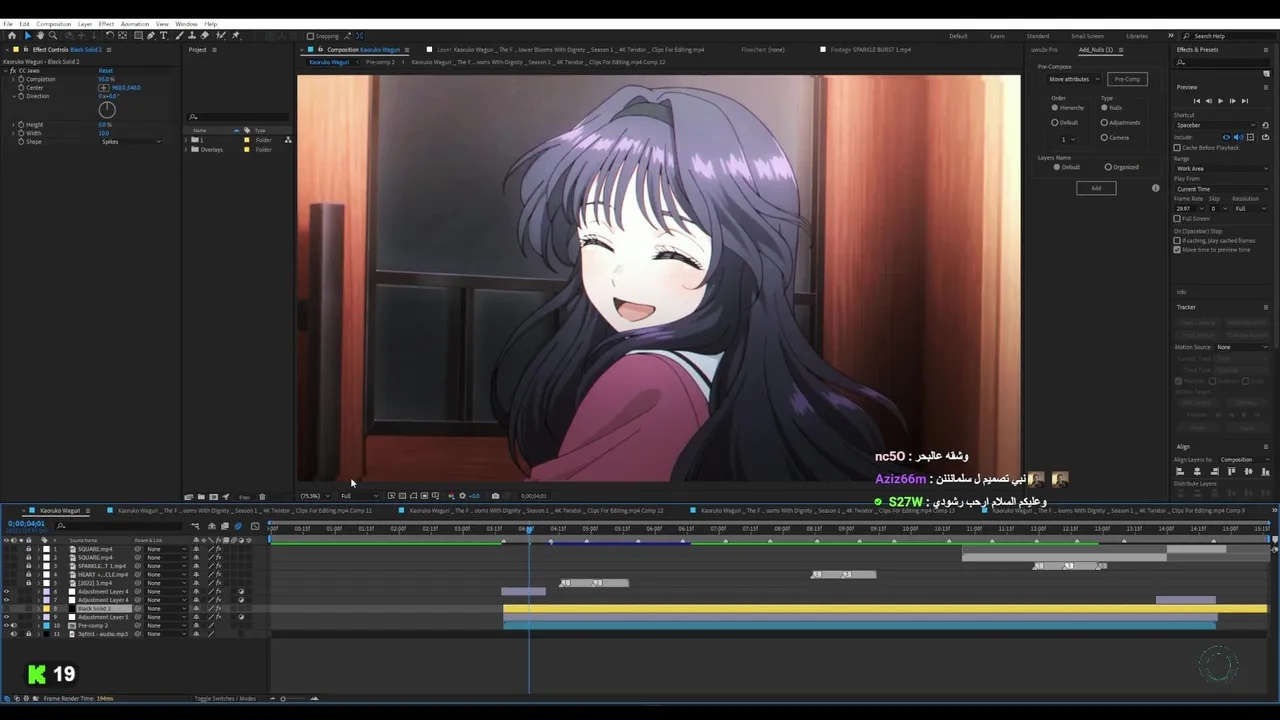
Task: Open the Effect menu
Action: click(x=106, y=24)
